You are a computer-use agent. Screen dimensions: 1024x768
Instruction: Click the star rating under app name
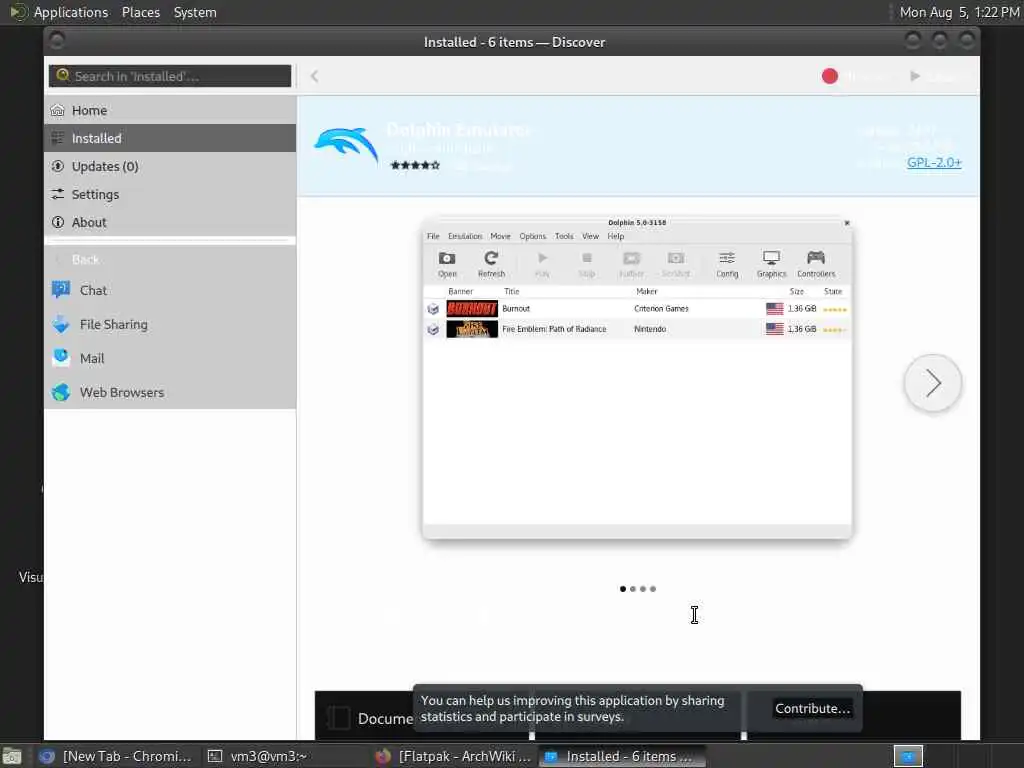415,166
